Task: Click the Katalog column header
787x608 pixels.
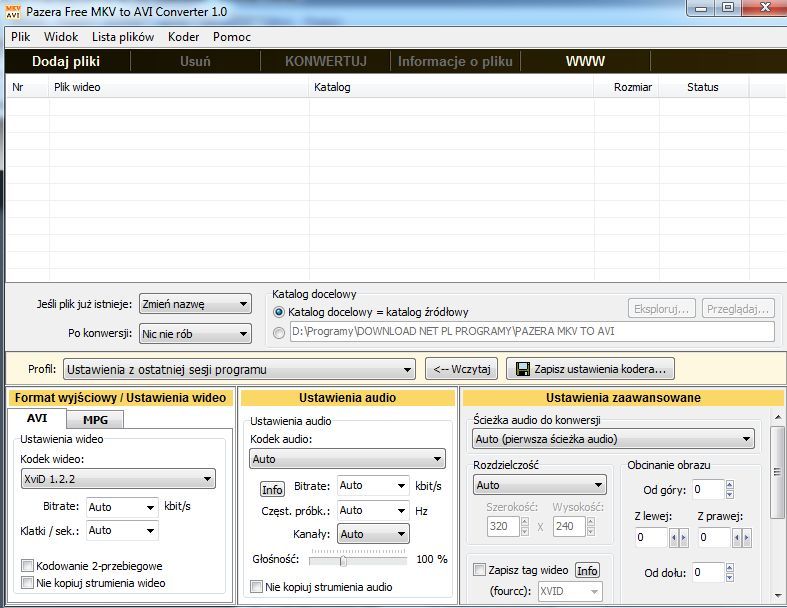Action: tap(451, 87)
